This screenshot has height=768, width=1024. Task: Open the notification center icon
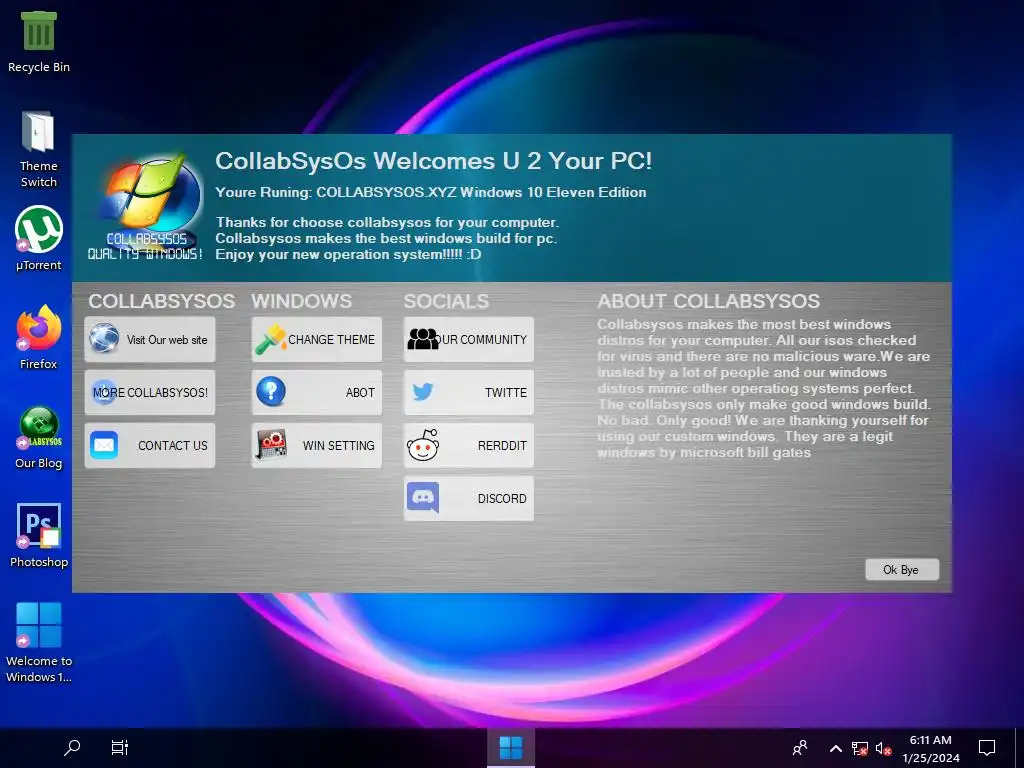click(987, 748)
